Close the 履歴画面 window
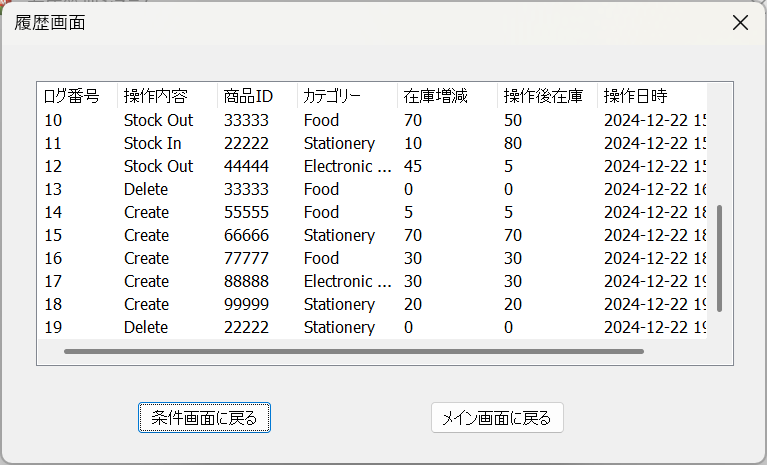 740,23
